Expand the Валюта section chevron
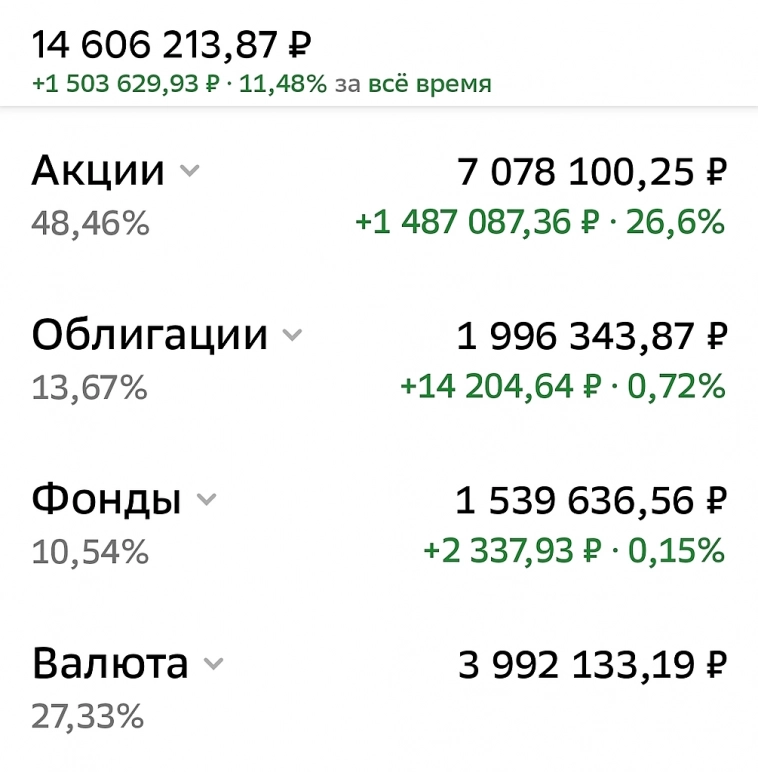Viewport: 758px width, 772px height. (213, 664)
